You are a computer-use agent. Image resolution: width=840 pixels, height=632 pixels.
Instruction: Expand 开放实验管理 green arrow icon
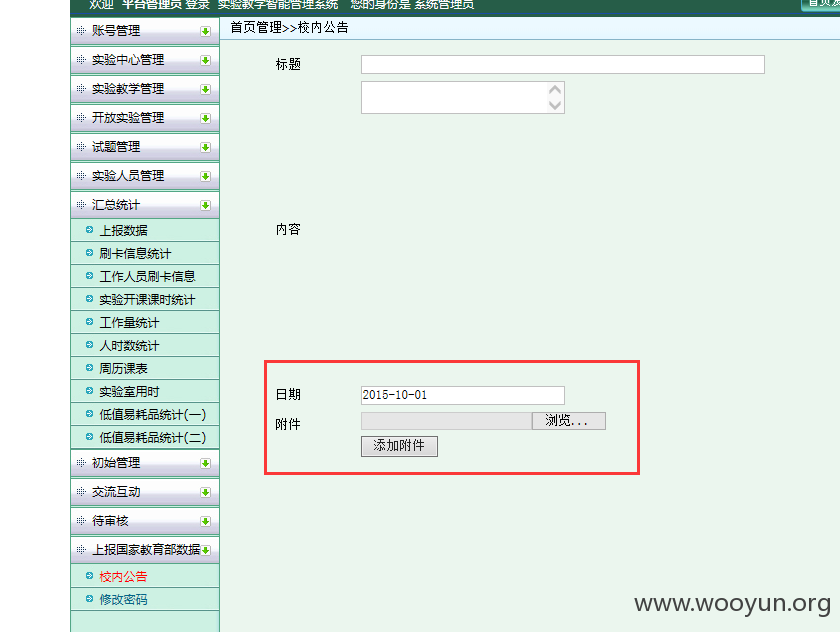(x=205, y=118)
